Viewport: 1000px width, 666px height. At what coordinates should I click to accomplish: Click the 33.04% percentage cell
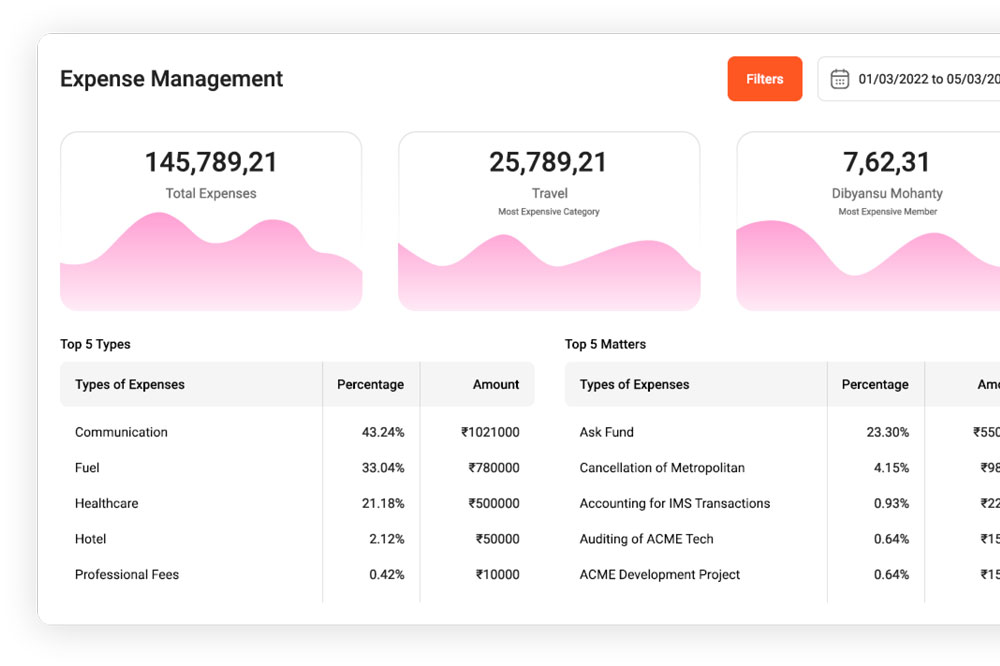point(383,468)
